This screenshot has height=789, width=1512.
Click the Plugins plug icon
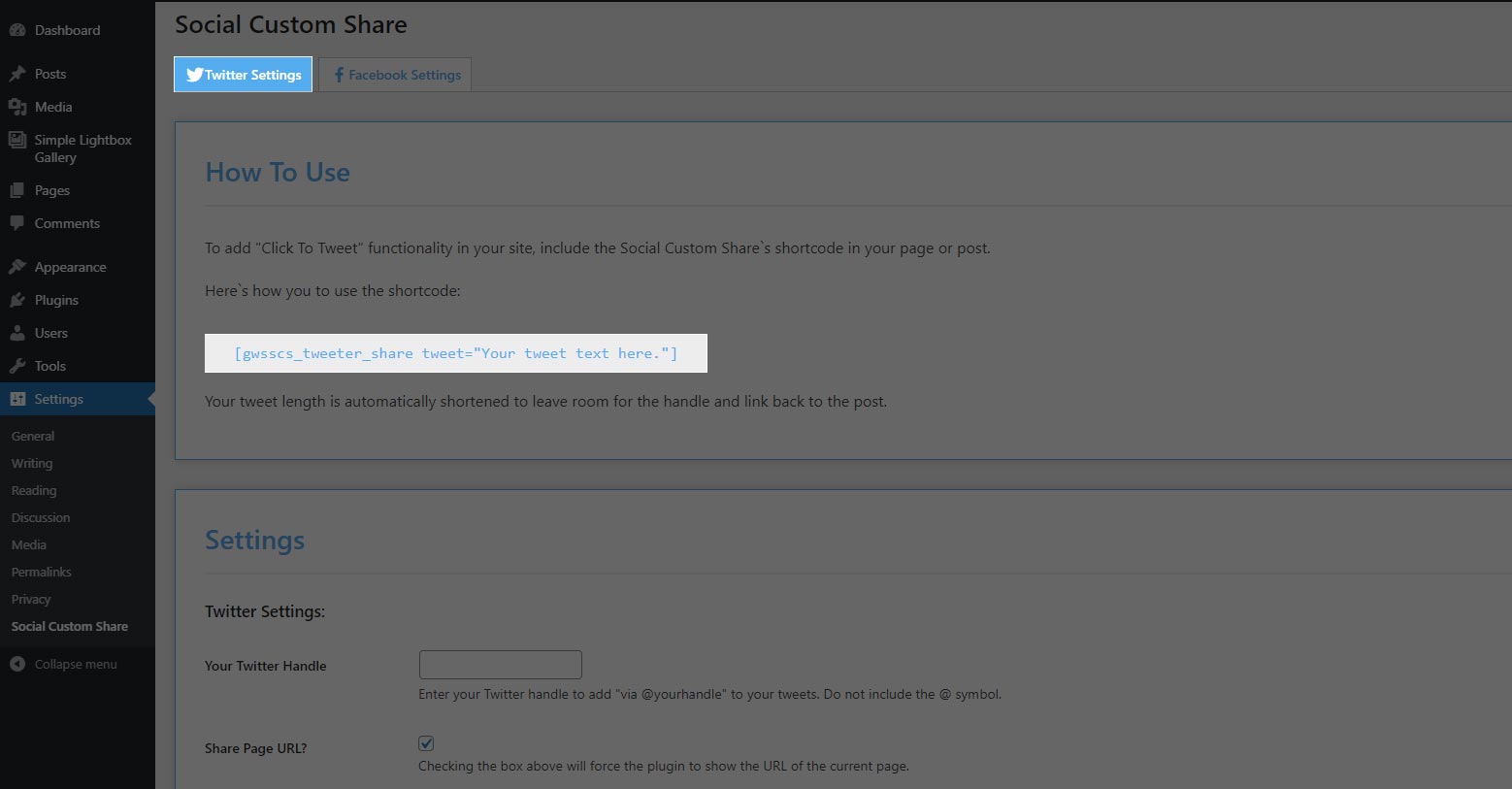[17, 300]
